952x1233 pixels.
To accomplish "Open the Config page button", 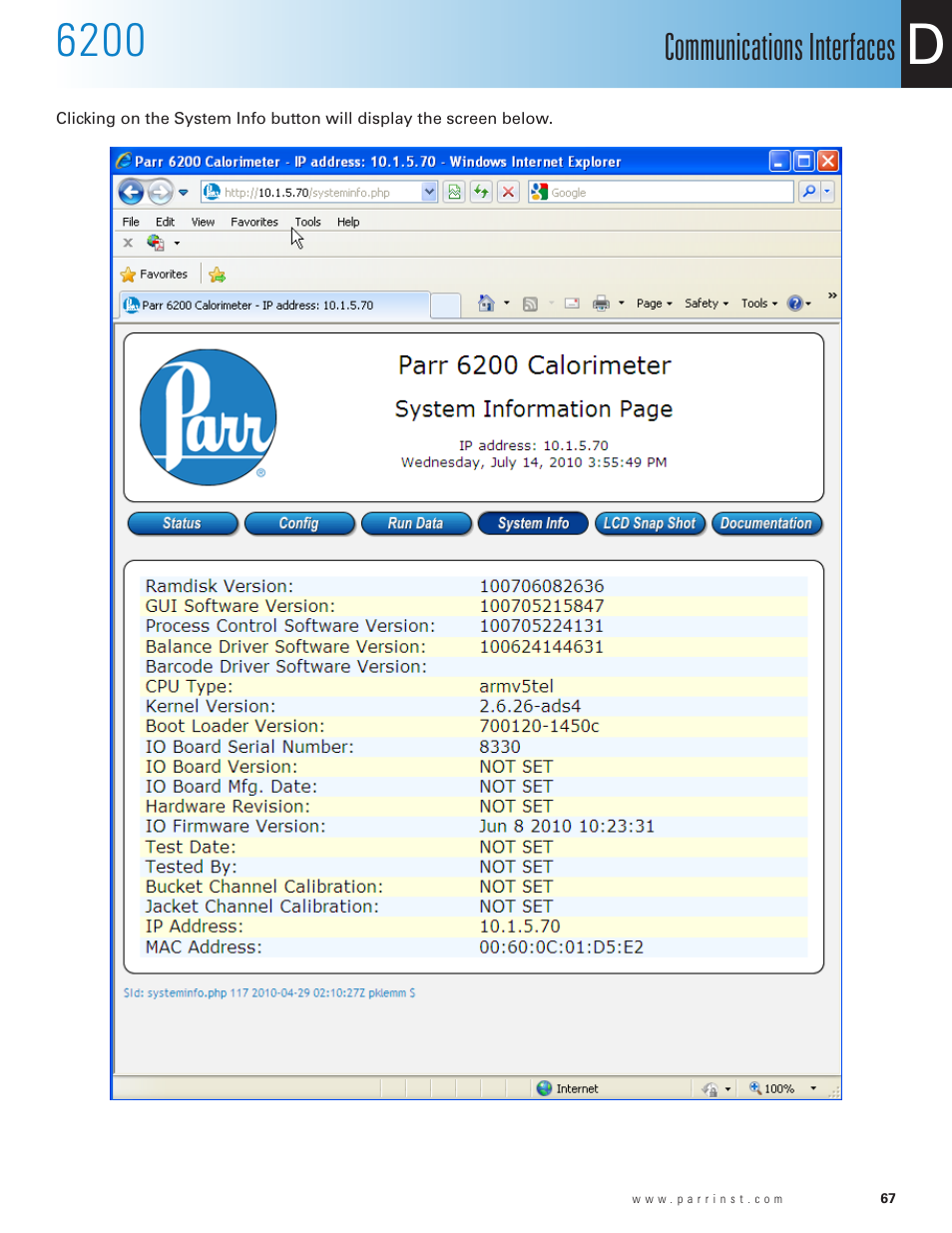I will (299, 524).
